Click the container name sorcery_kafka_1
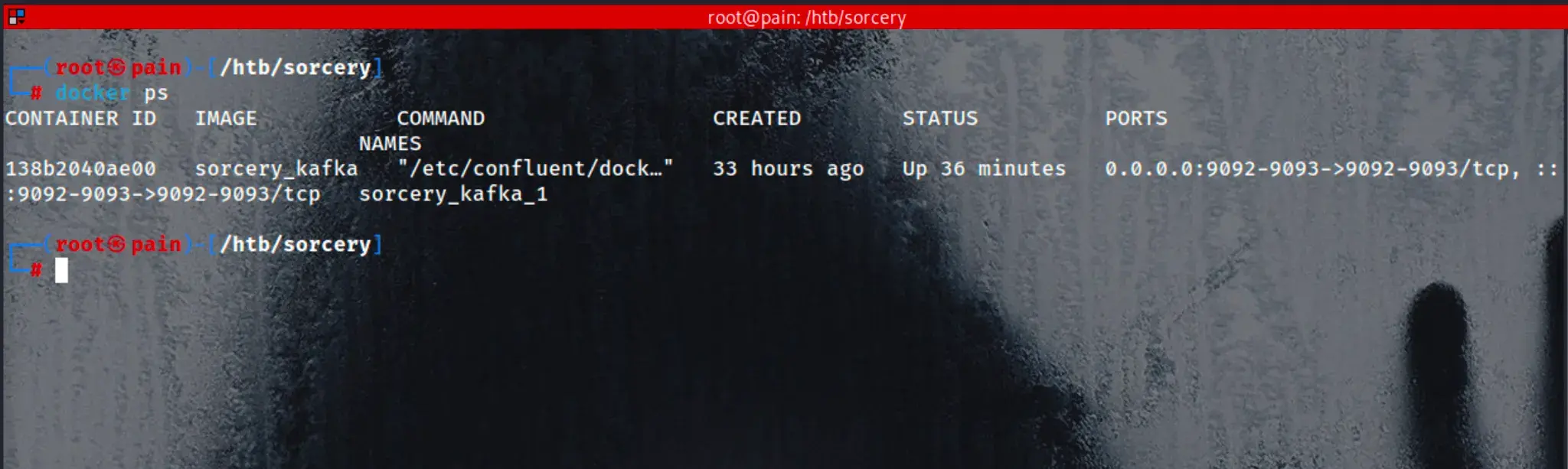Screen dimensions: 1568x469 click(453, 194)
